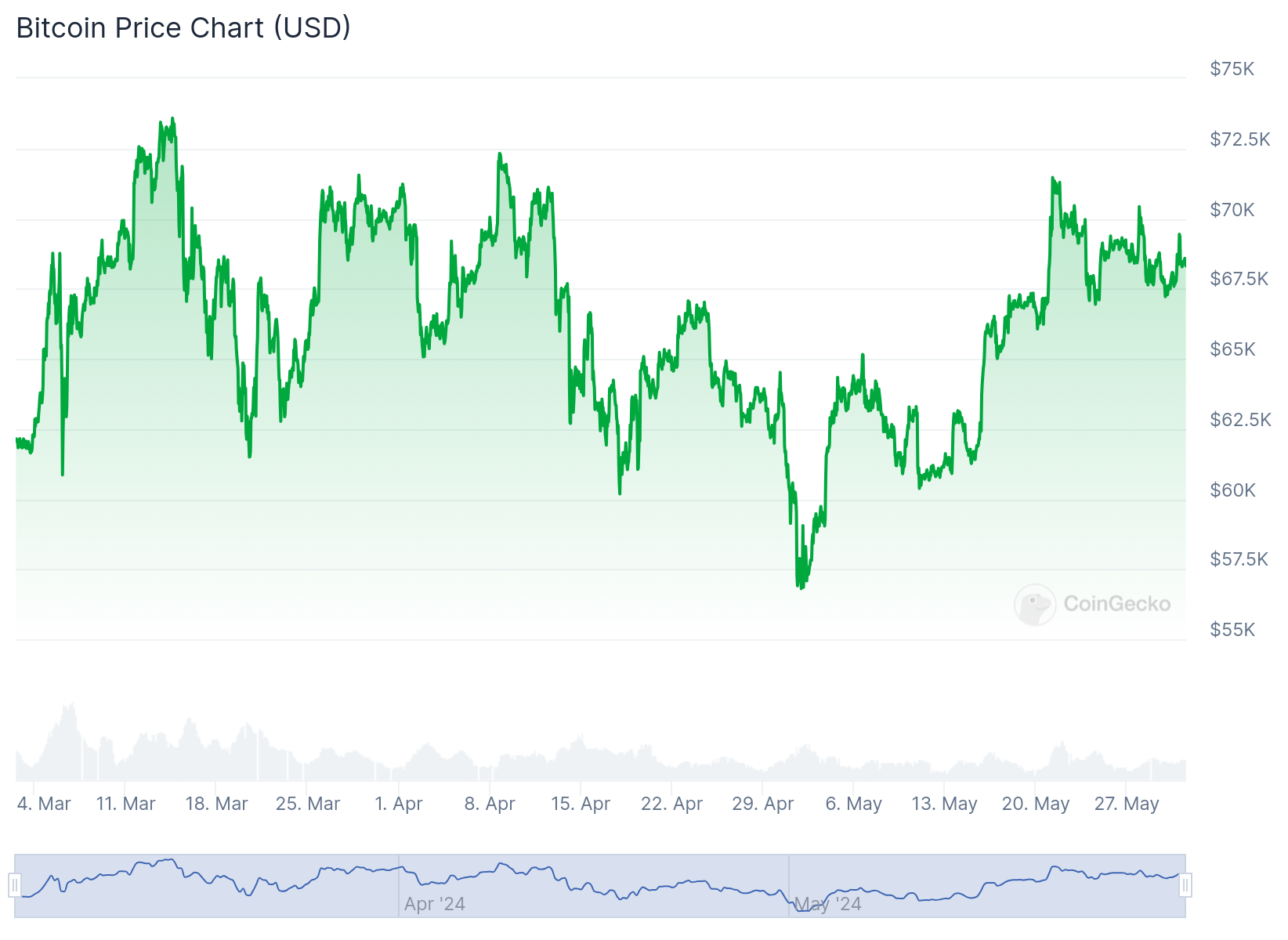Select the 20. May axis date
The width and height of the screenshot is (1288, 940).
[x=1035, y=804]
